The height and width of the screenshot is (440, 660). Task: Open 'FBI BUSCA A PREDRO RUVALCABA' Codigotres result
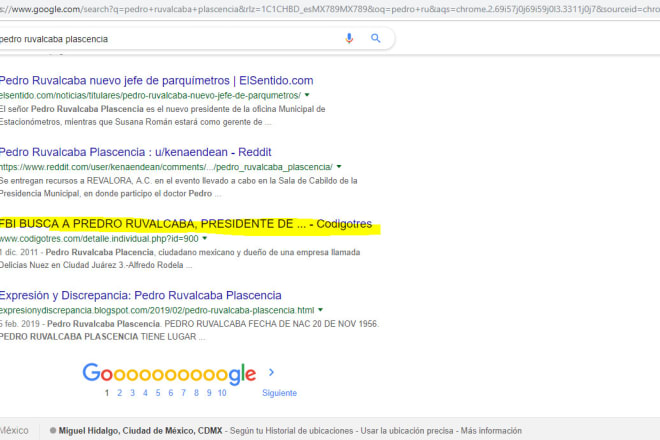coord(186,224)
